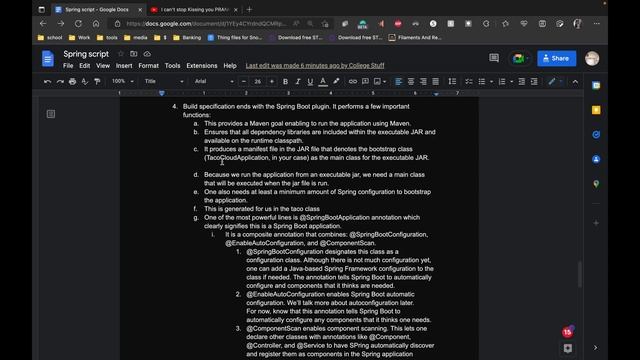The image size is (640, 360).
Task: Open the Help menu
Action: 230,66
